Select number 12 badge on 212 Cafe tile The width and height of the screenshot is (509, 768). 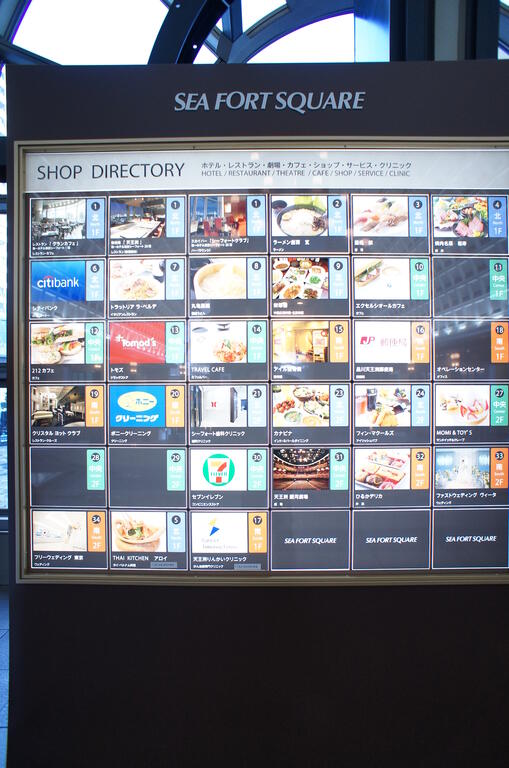click(95, 343)
